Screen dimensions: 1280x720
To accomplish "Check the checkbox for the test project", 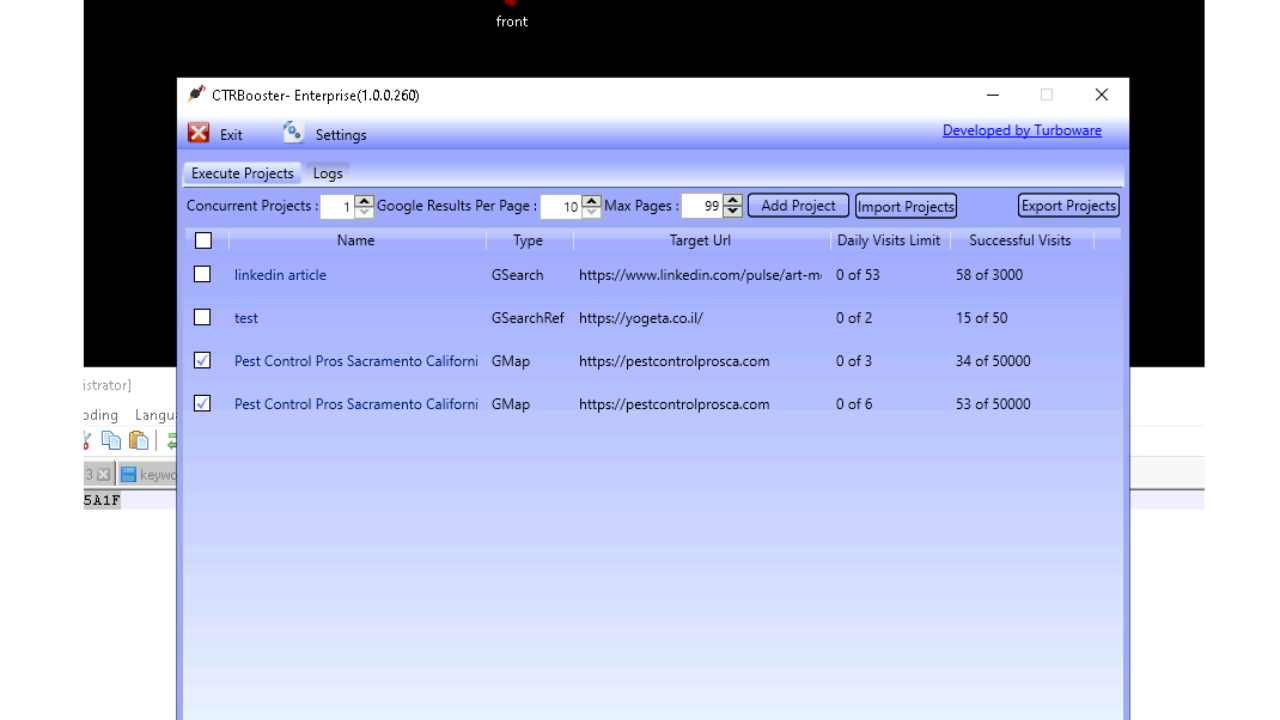I will [x=202, y=317].
